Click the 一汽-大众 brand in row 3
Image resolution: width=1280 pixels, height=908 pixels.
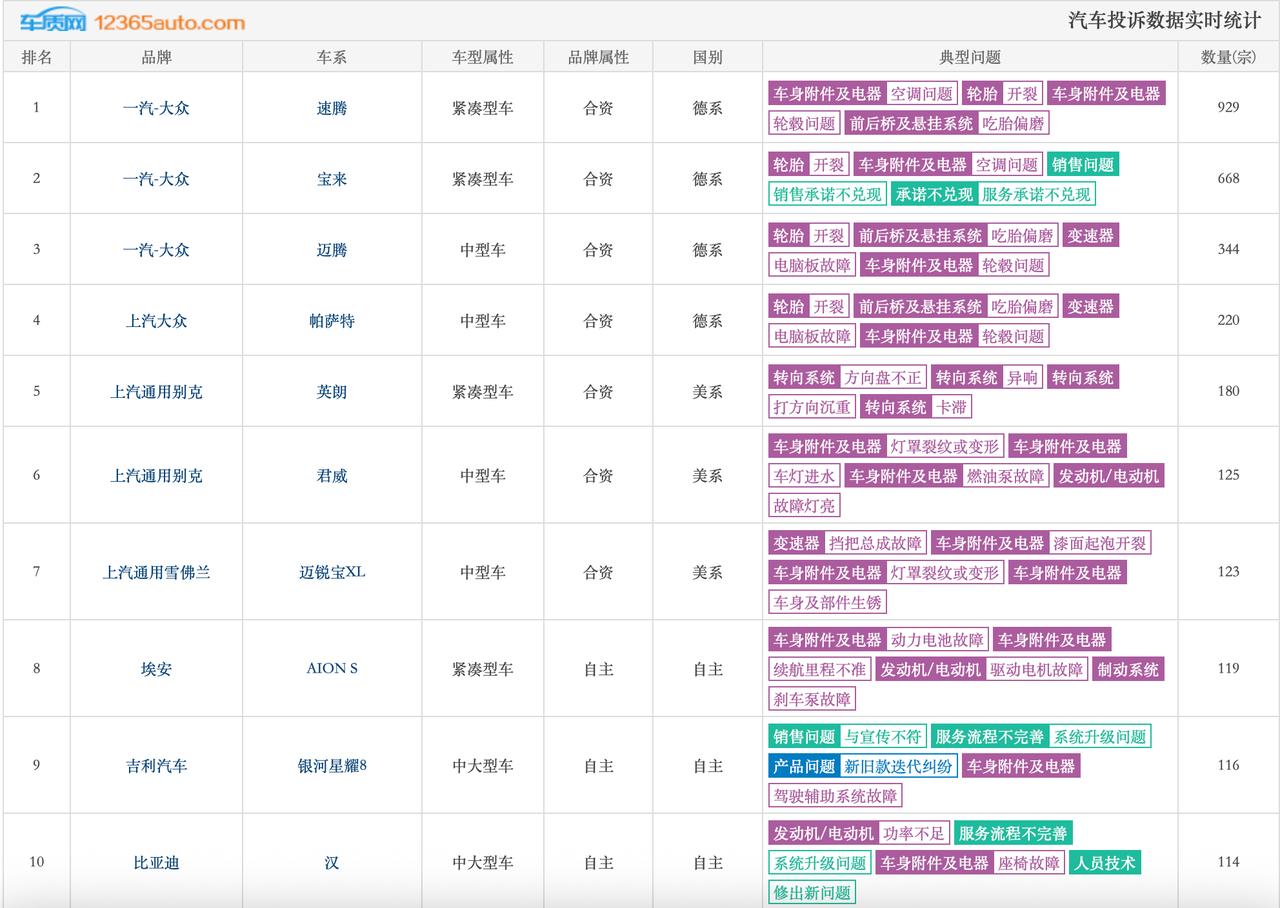pyautogui.click(x=156, y=250)
